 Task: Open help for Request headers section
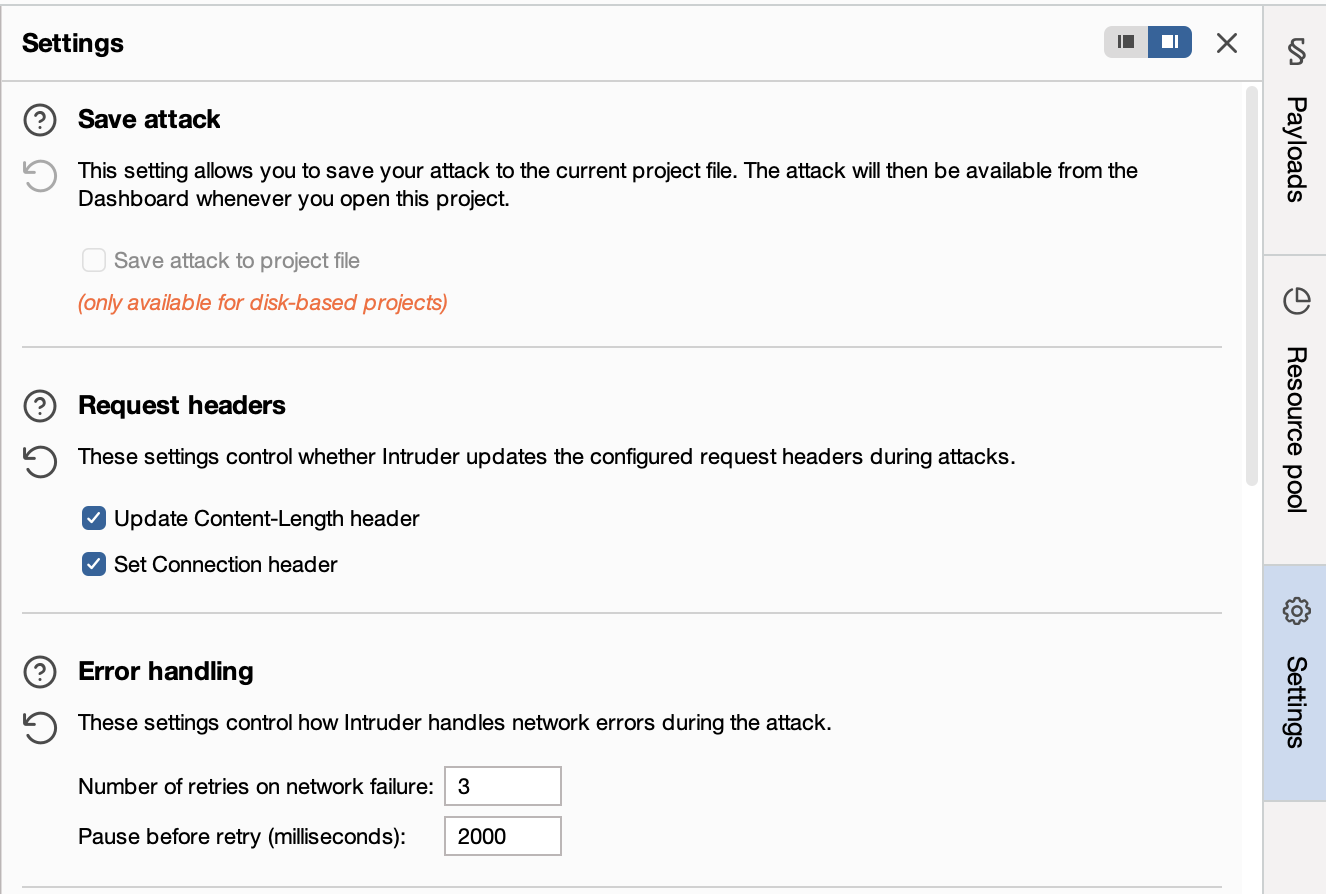(39, 406)
